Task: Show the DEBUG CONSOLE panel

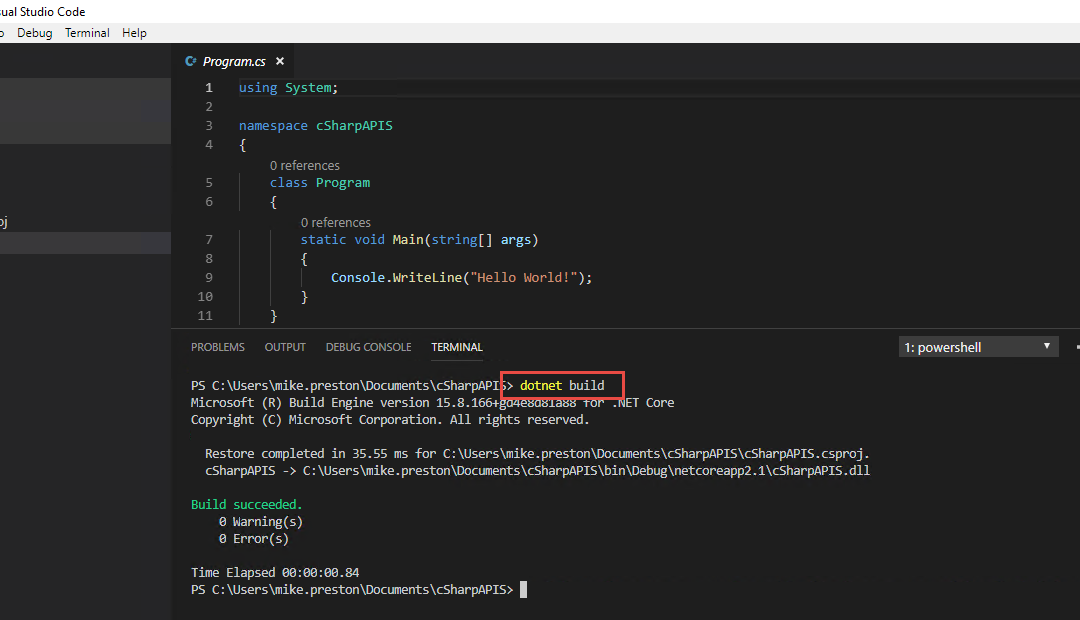Action: 368,347
